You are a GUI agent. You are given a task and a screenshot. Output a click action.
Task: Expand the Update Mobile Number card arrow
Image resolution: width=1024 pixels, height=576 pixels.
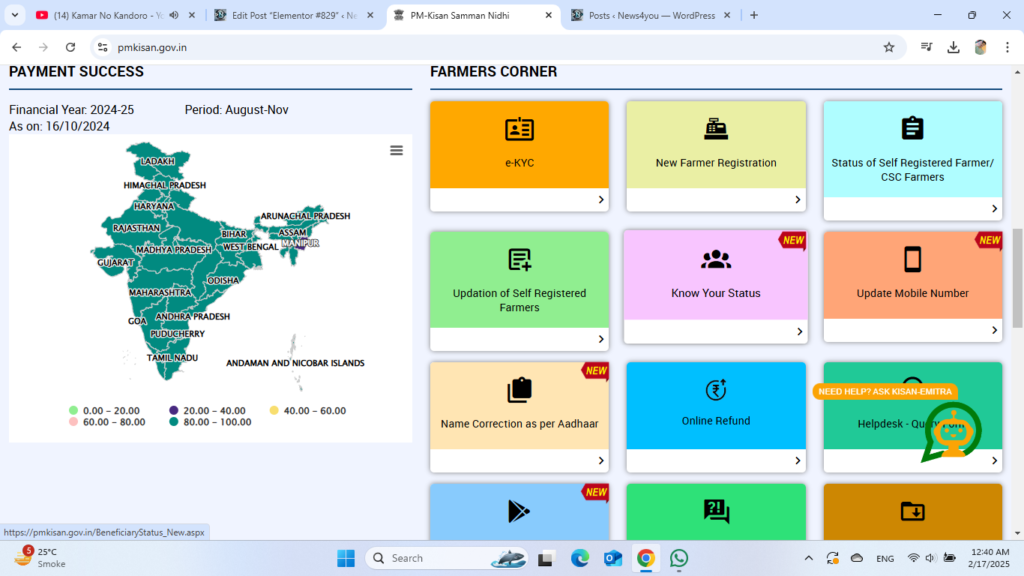pos(994,330)
